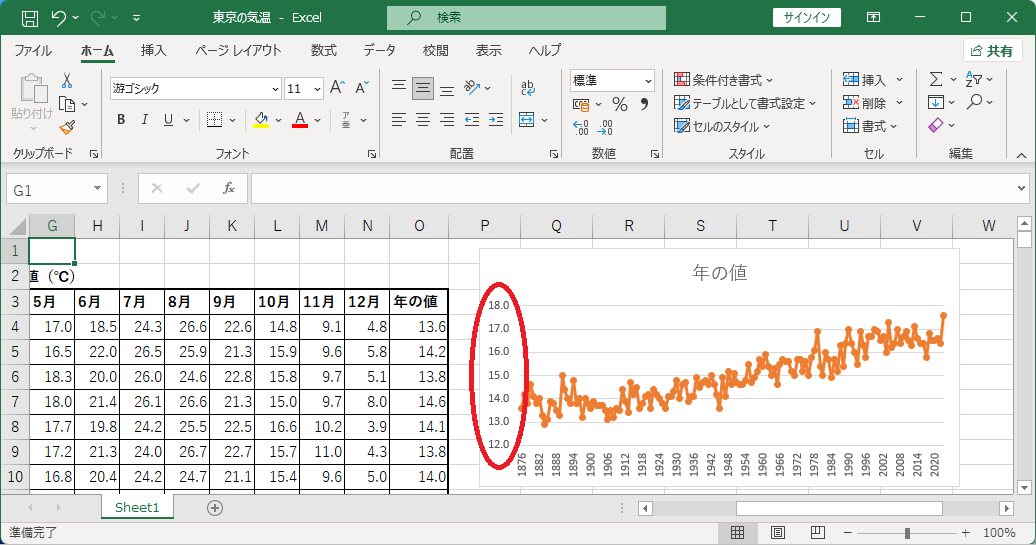Viewport: 1036px width, 545px height.
Task: Open the Name Box dropdown arrow
Action: tap(97, 189)
